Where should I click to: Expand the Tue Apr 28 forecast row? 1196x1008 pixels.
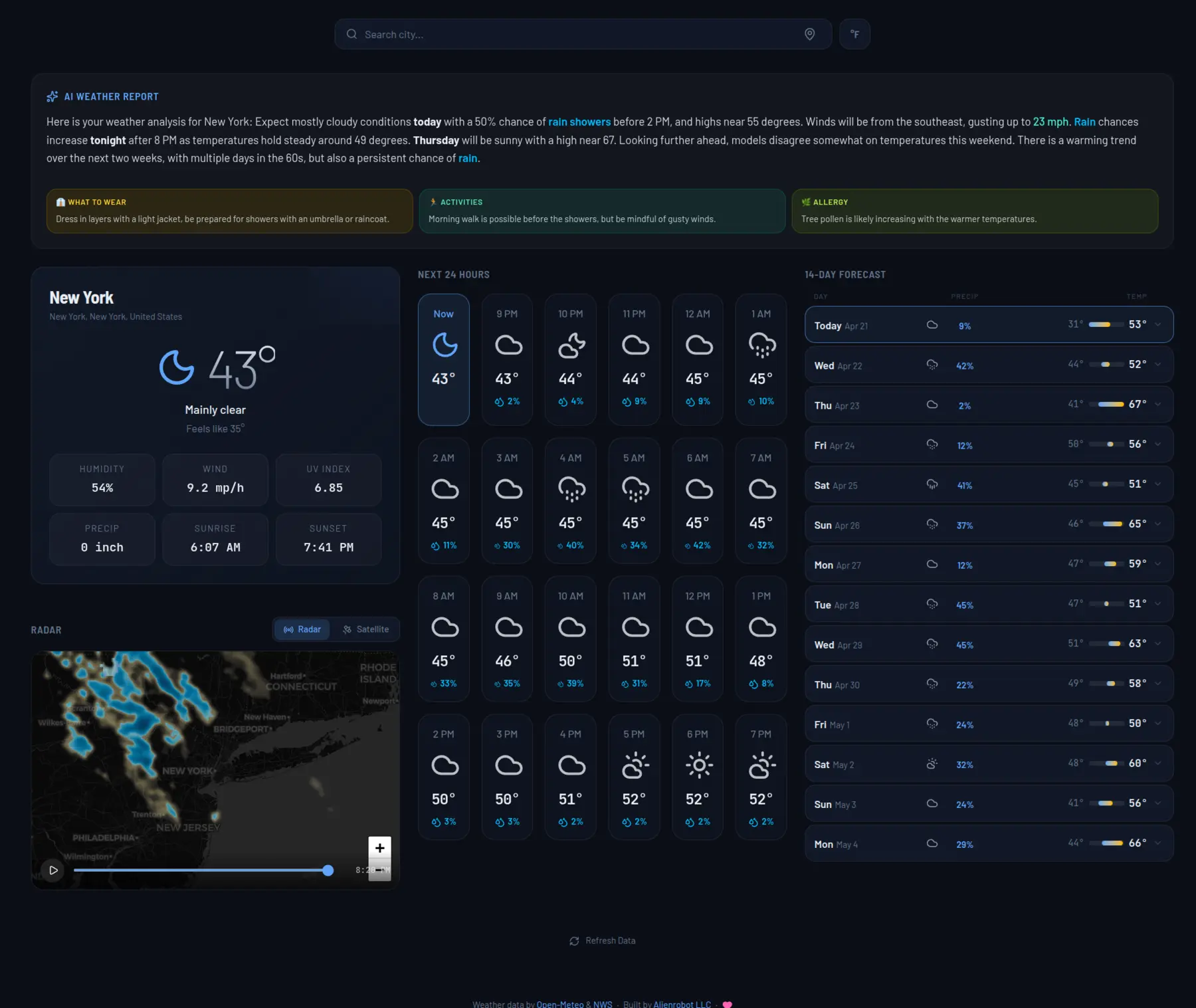click(x=989, y=604)
